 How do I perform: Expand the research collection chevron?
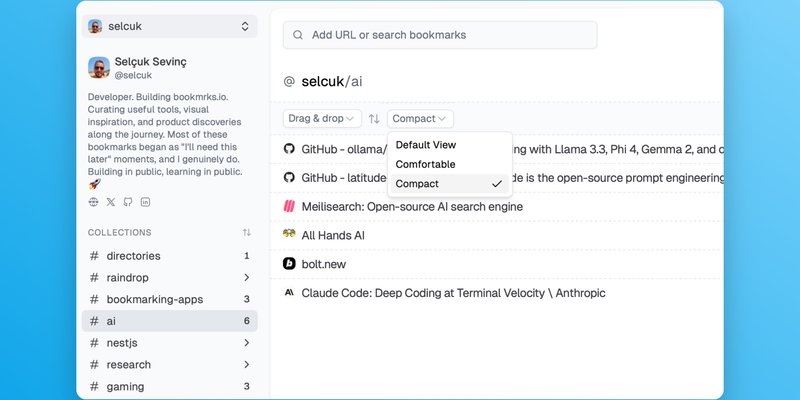click(246, 365)
